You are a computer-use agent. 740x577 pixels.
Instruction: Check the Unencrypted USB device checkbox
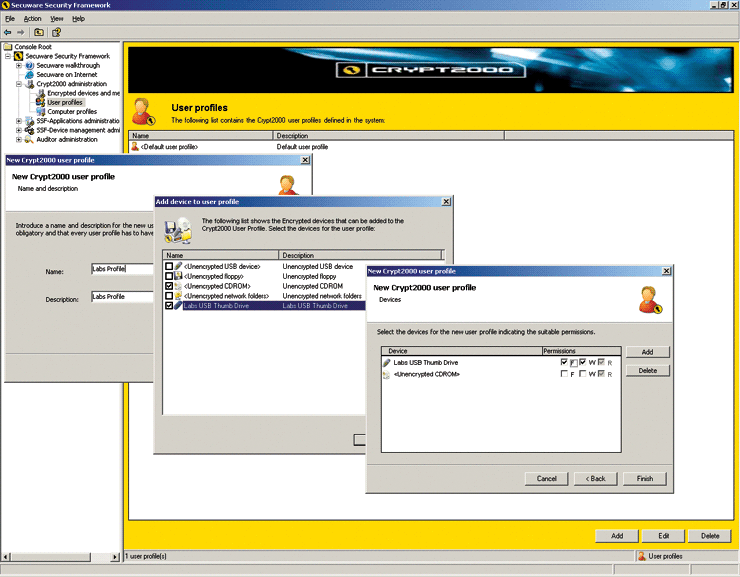[x=169, y=266]
